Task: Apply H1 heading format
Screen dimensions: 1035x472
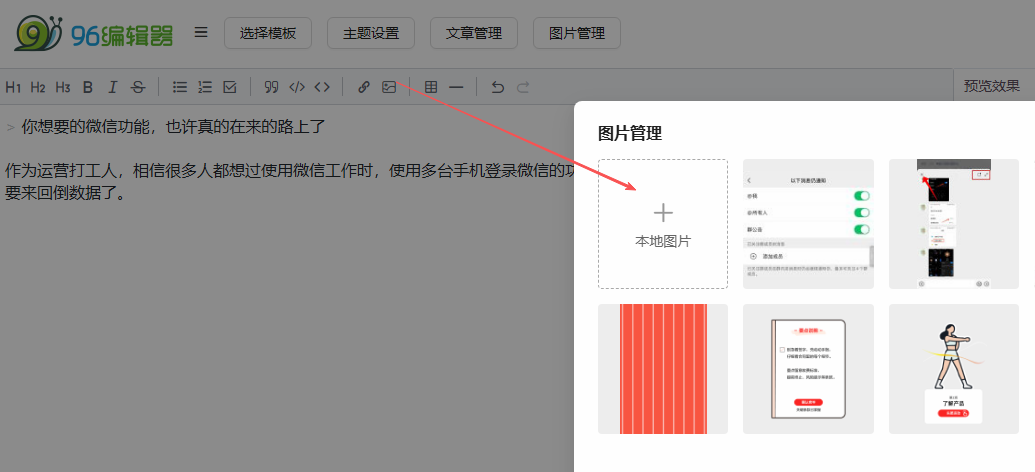Action: point(13,87)
